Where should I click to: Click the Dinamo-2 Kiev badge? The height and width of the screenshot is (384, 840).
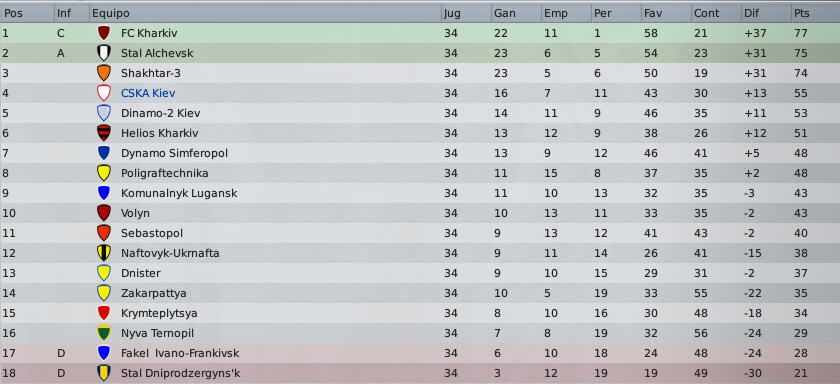coord(103,113)
